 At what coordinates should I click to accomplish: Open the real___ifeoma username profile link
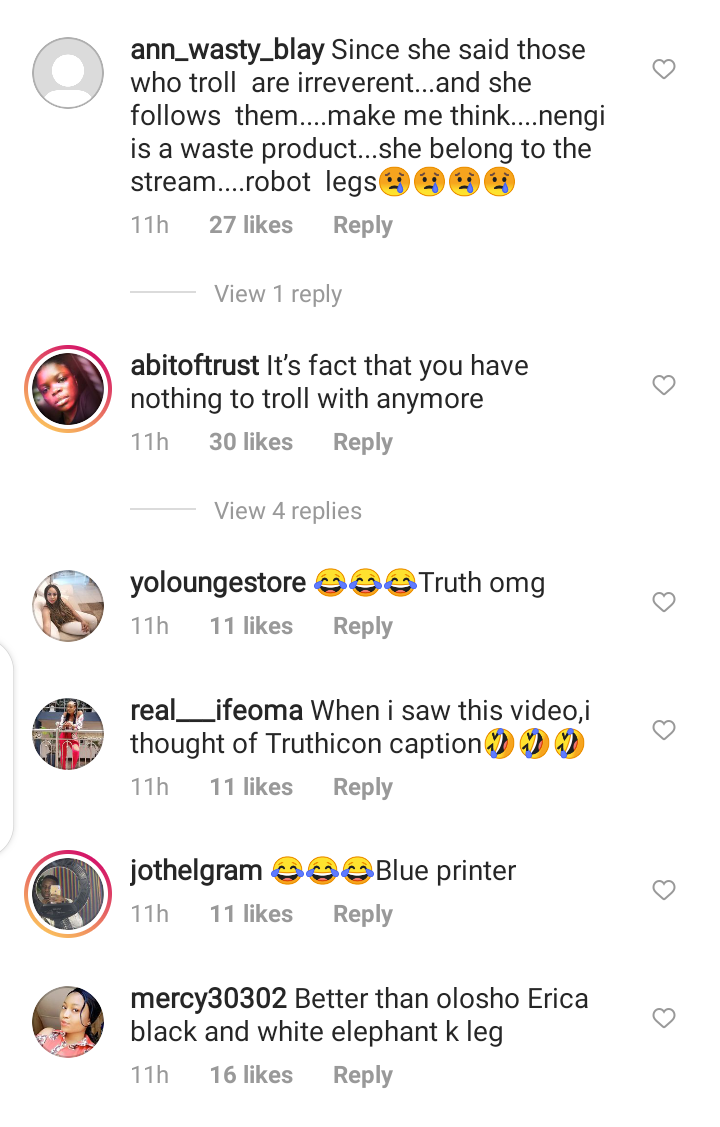[x=216, y=711]
